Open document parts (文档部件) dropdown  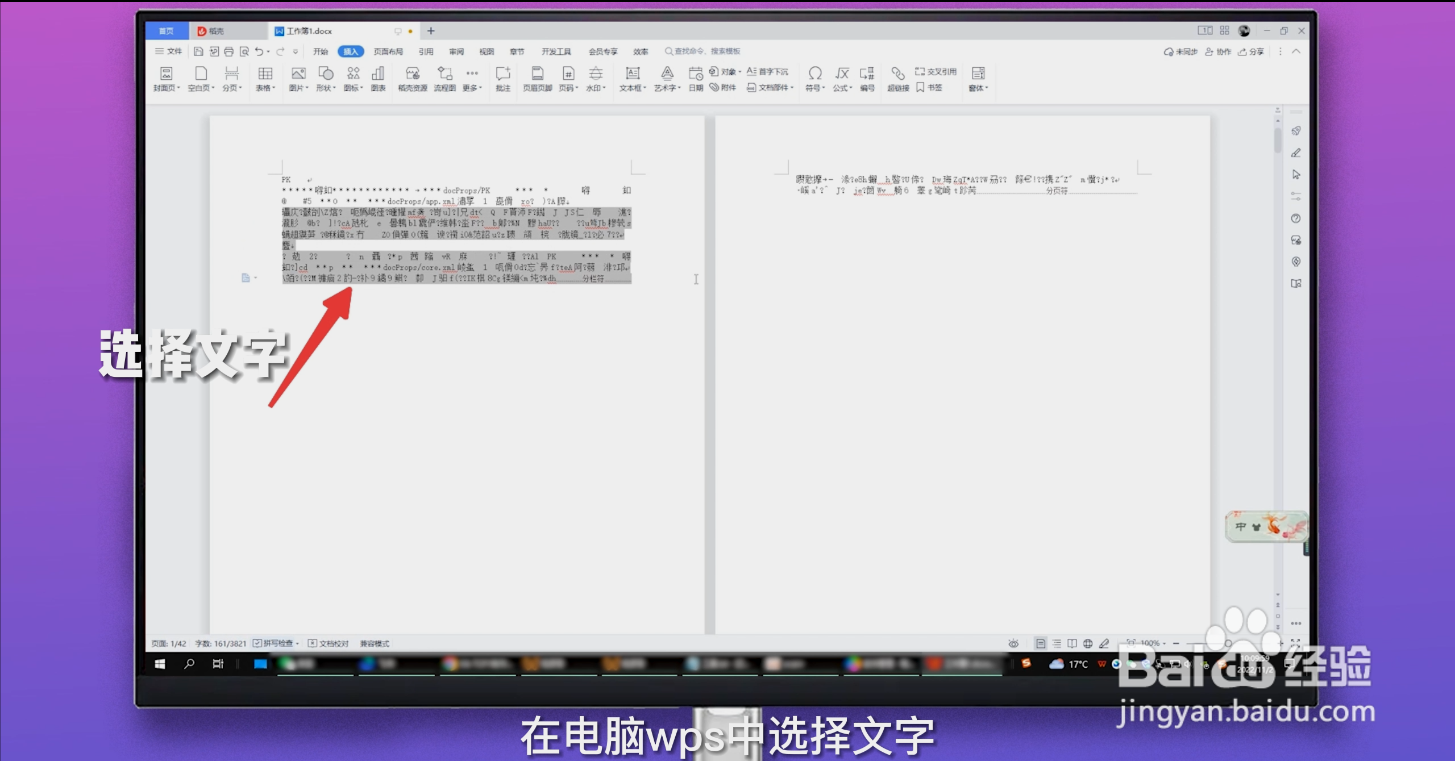[x=770, y=88]
